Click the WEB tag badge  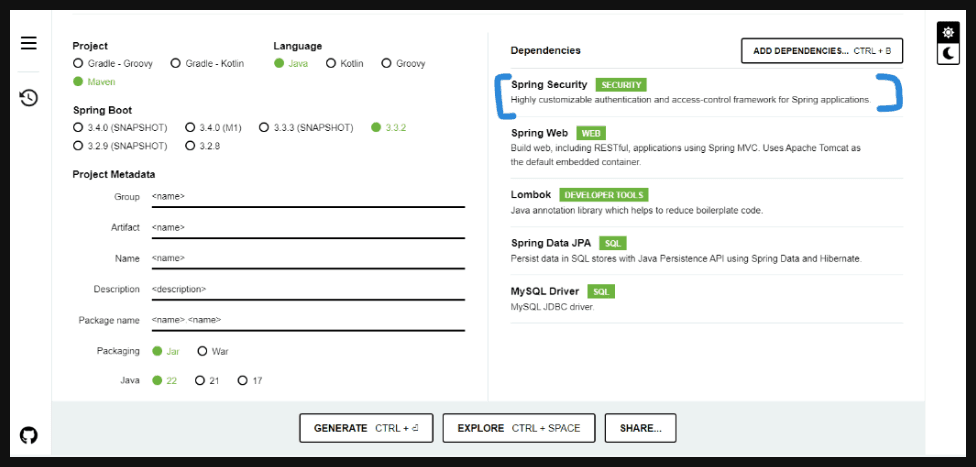pyautogui.click(x=591, y=133)
